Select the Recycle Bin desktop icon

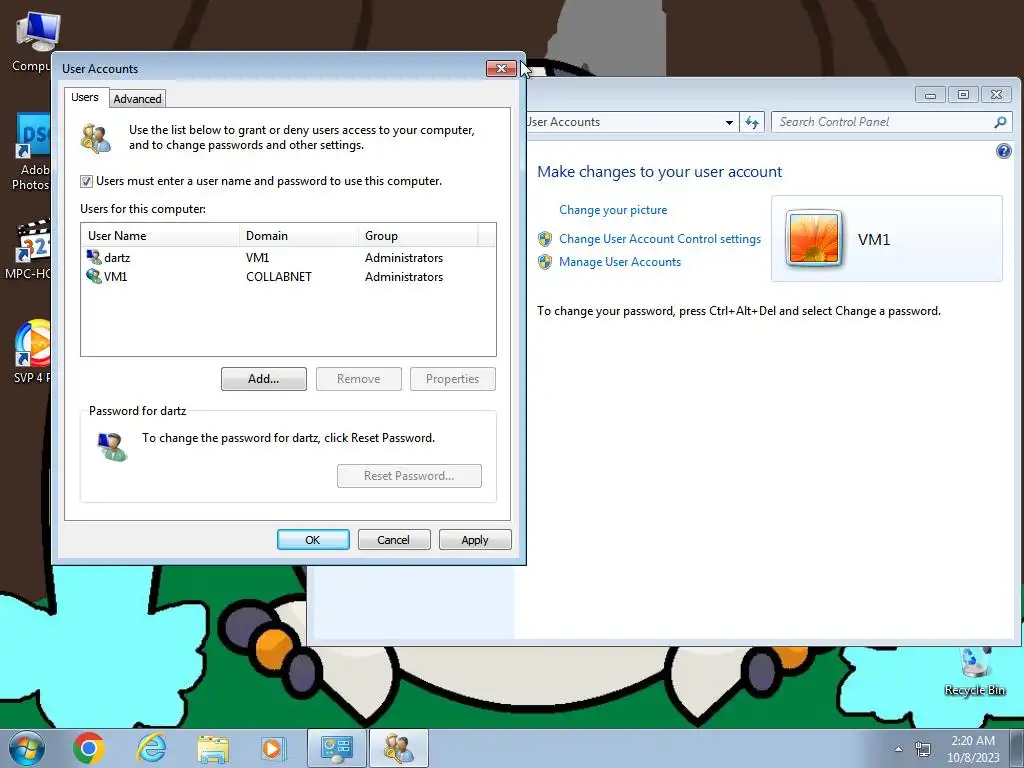(975, 672)
